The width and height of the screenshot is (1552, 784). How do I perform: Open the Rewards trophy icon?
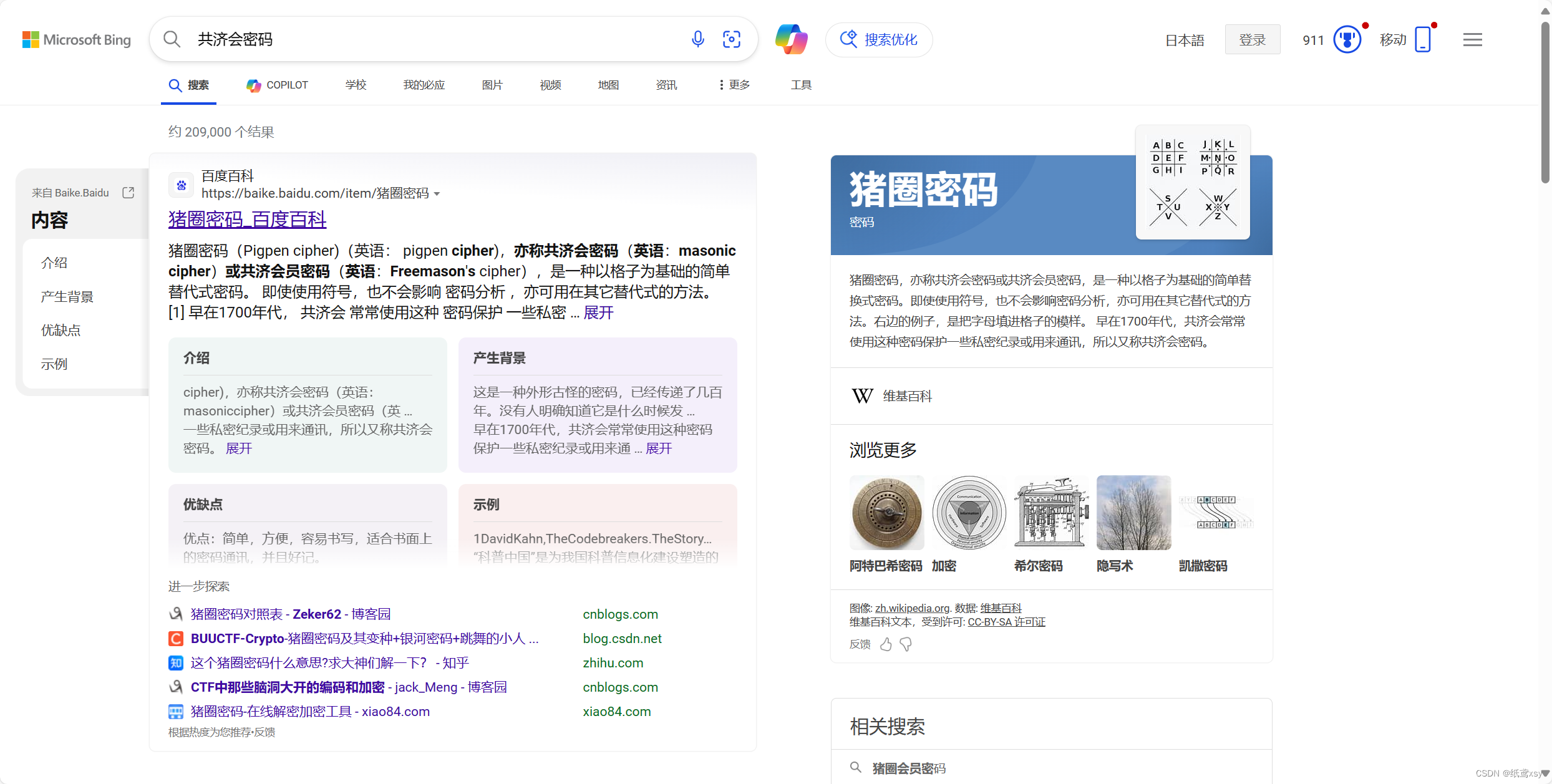click(x=1347, y=40)
